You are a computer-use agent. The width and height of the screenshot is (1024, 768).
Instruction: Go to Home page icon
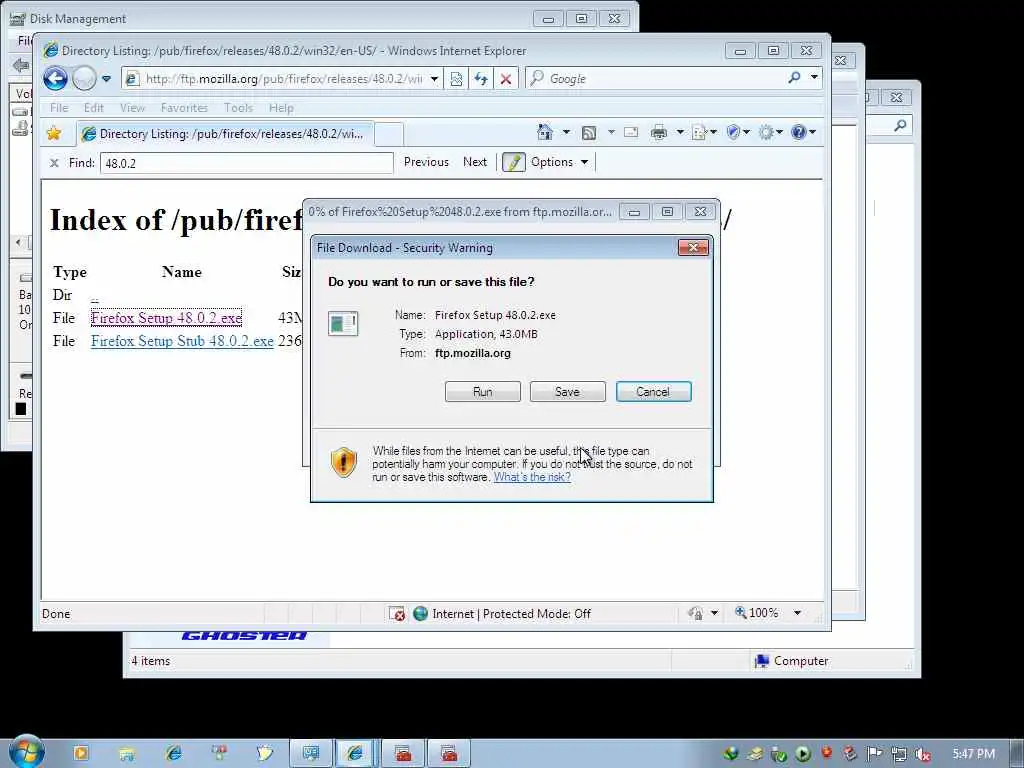[x=545, y=133]
